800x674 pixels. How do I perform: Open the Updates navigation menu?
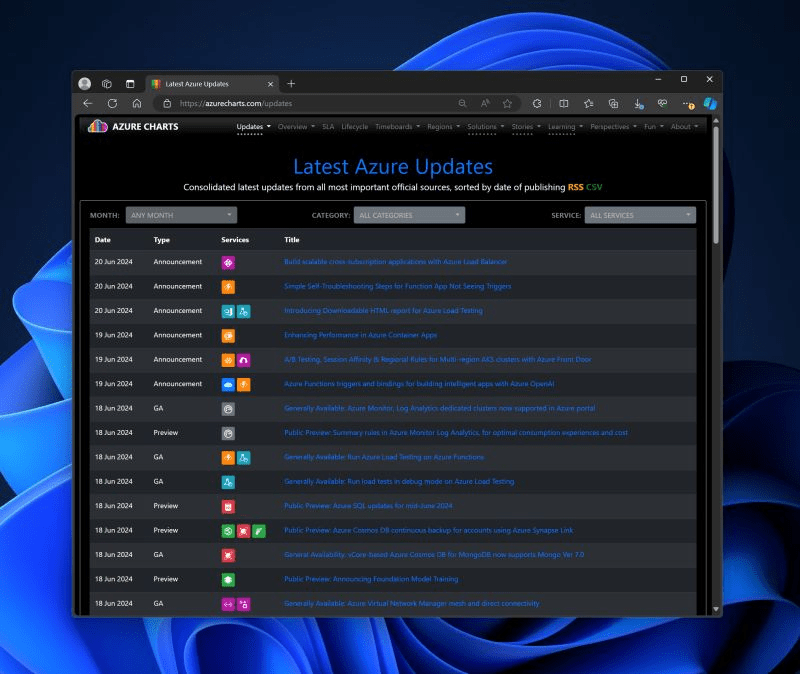[x=253, y=127]
